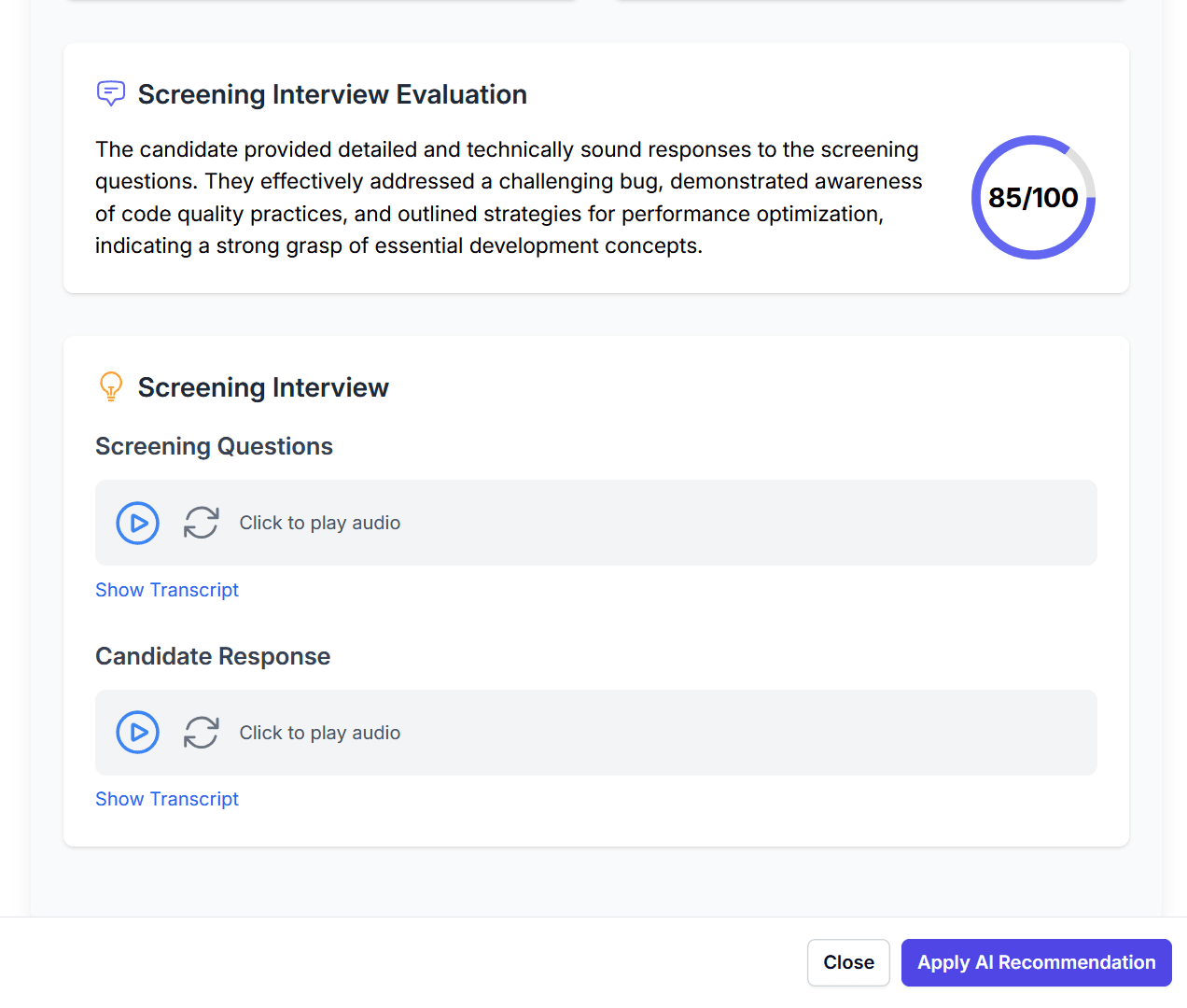Reload the Candidate Response audio clip

tap(201, 733)
